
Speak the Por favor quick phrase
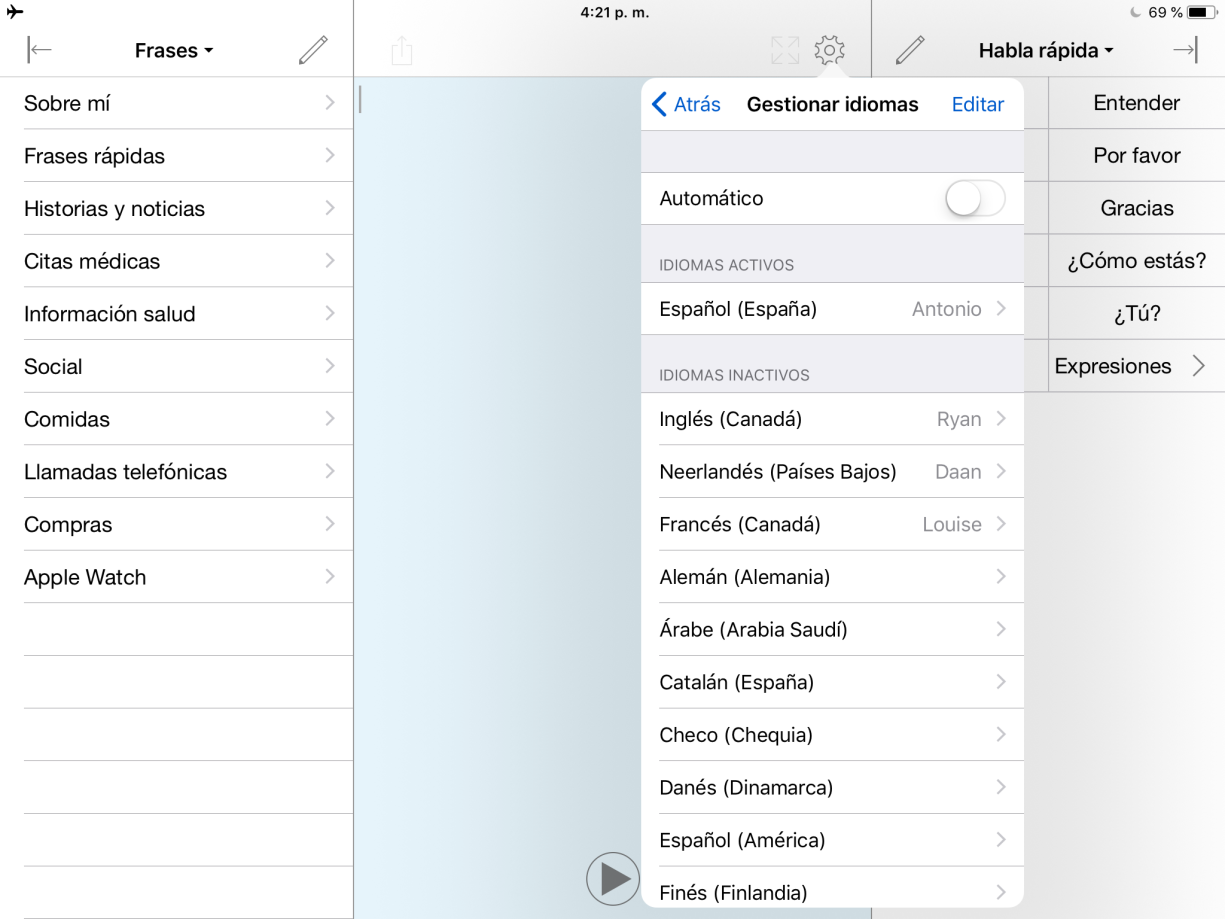pyautogui.click(x=1136, y=156)
